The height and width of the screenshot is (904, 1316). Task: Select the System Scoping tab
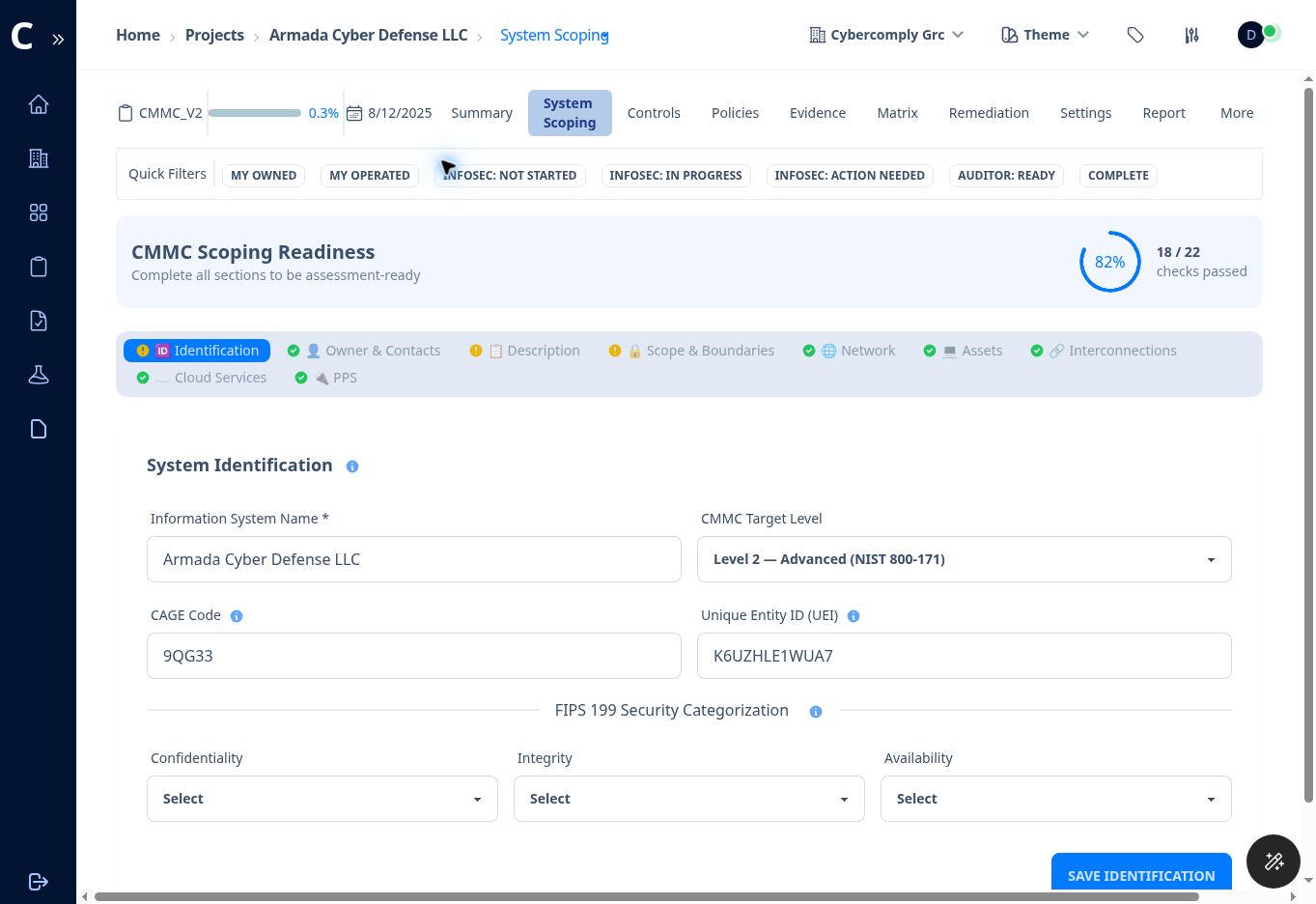[570, 113]
